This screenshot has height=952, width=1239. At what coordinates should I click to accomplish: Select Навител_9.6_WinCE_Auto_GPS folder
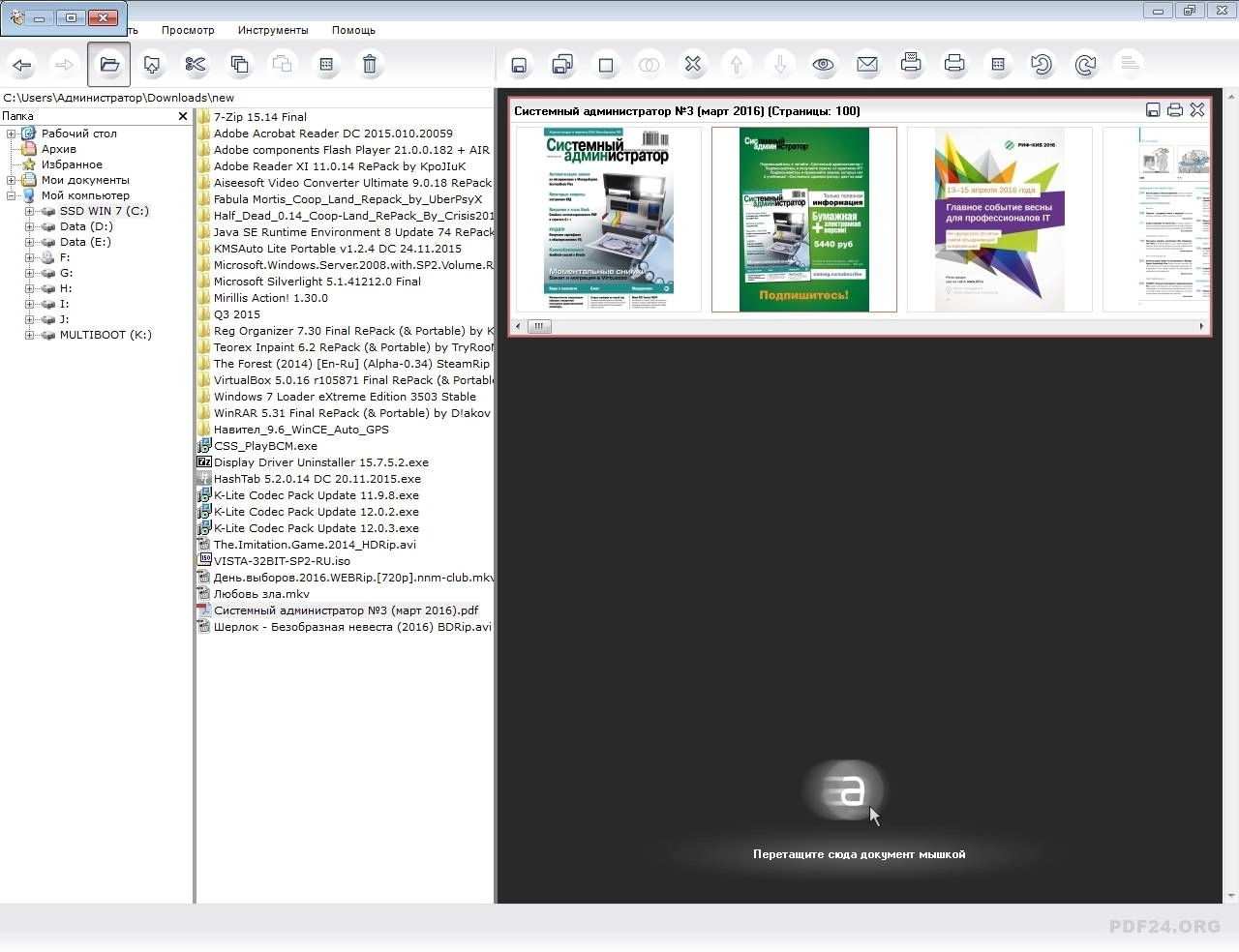[301, 430]
